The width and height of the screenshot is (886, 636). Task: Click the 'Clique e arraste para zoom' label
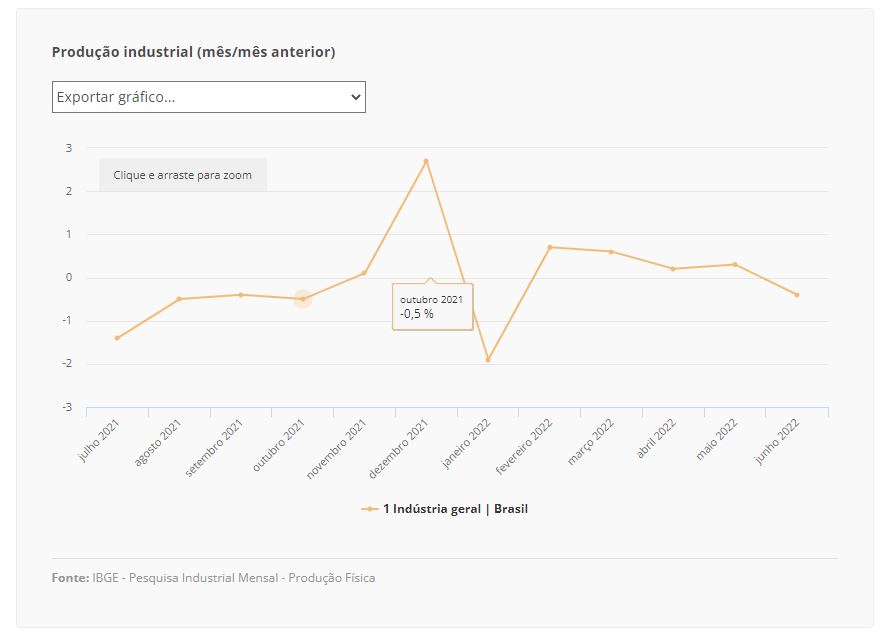pos(183,175)
